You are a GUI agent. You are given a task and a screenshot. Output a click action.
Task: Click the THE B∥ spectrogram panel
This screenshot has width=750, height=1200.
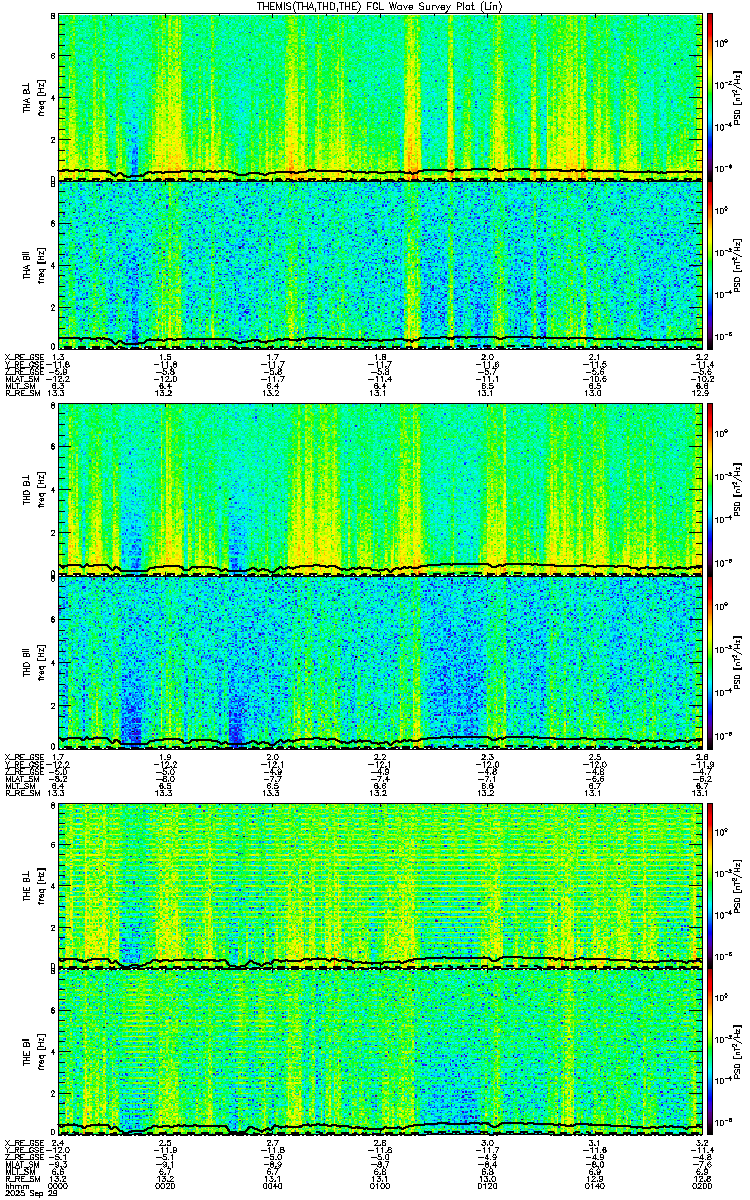pos(380,1053)
